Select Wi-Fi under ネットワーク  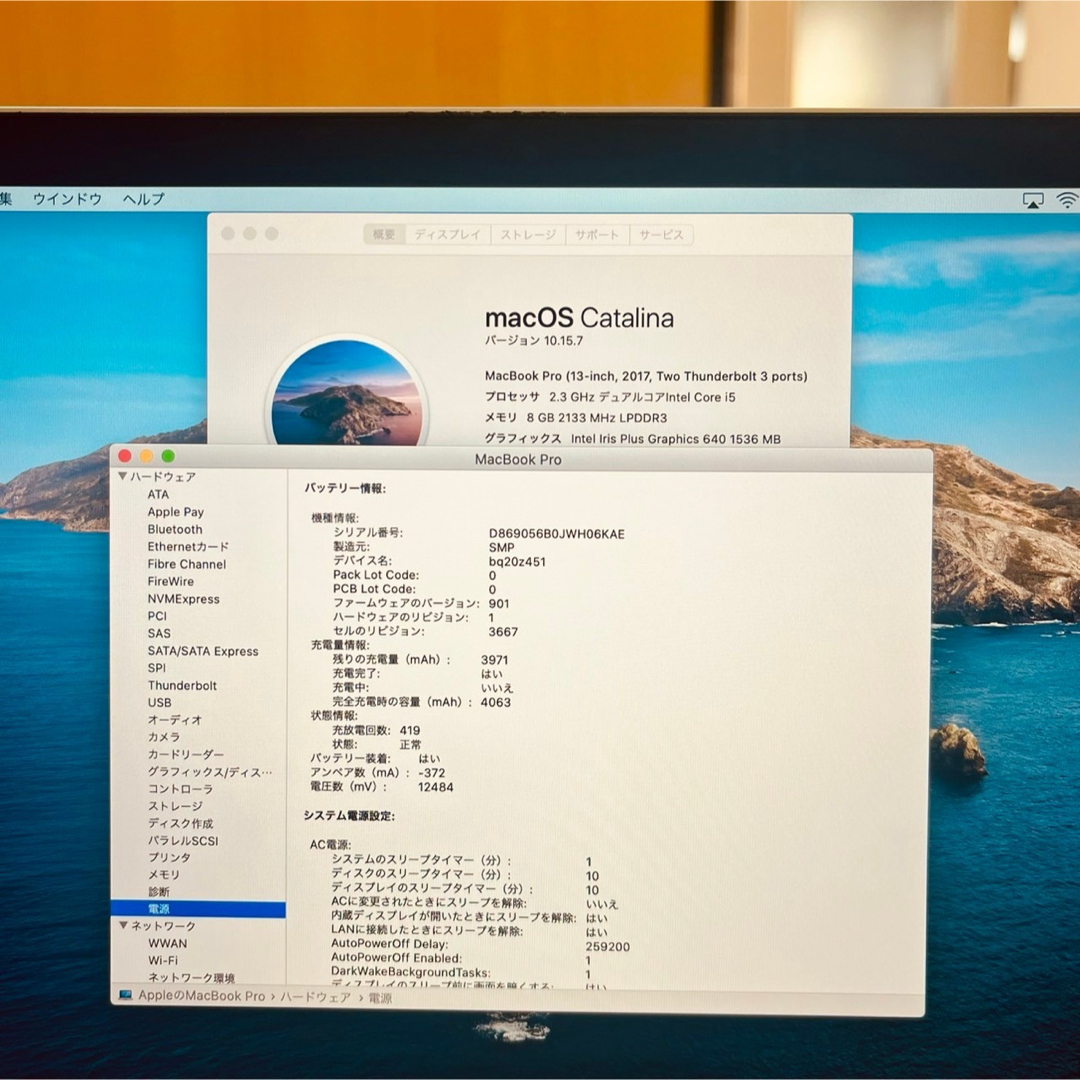(163, 960)
